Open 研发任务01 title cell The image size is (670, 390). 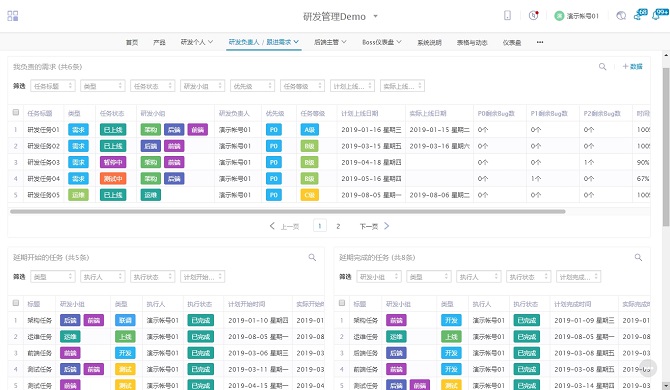pos(43,129)
